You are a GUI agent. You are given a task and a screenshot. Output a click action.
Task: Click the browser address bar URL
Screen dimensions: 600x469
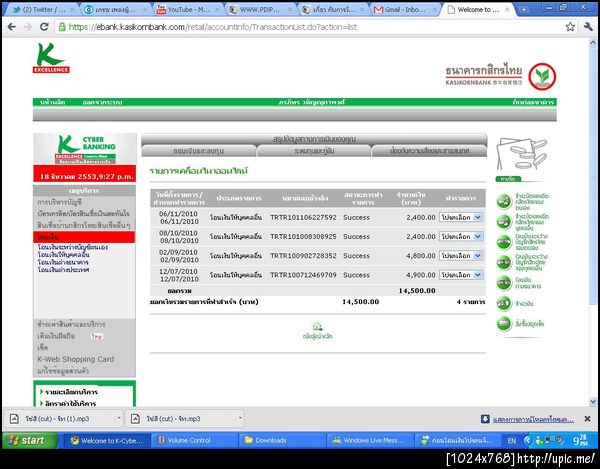click(213, 27)
